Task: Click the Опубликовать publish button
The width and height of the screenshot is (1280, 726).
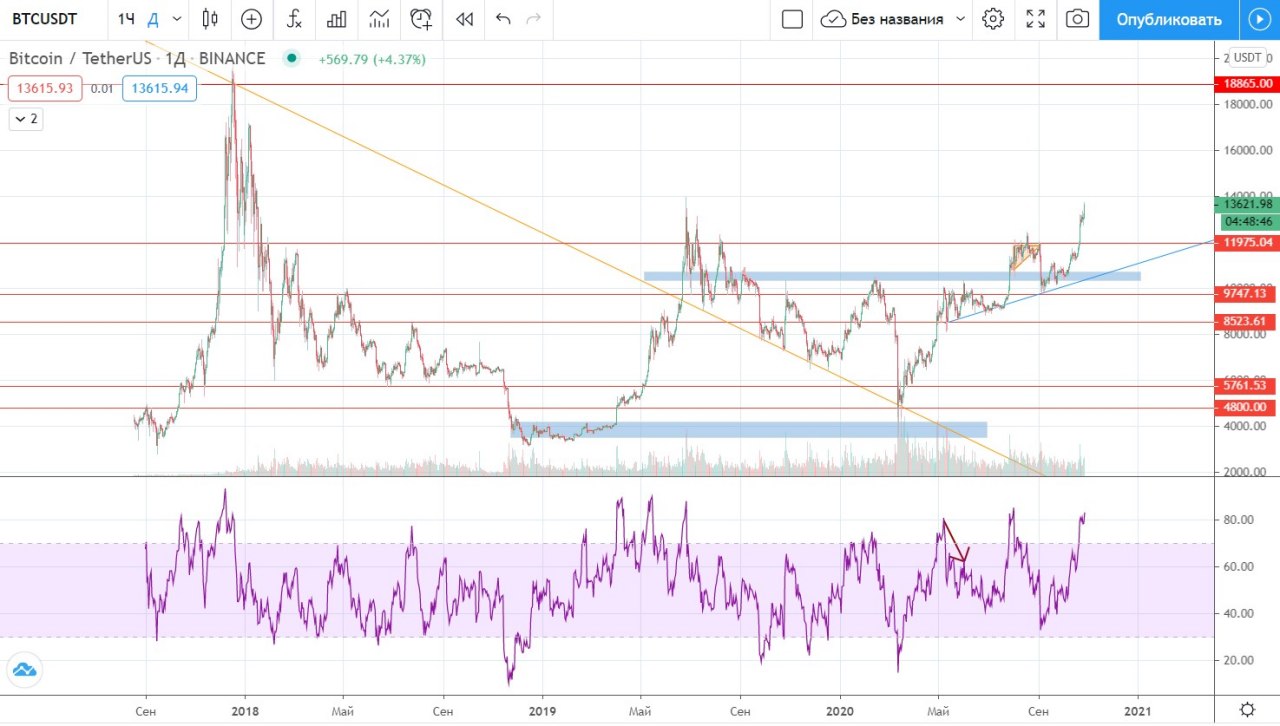Action: click(x=1169, y=20)
